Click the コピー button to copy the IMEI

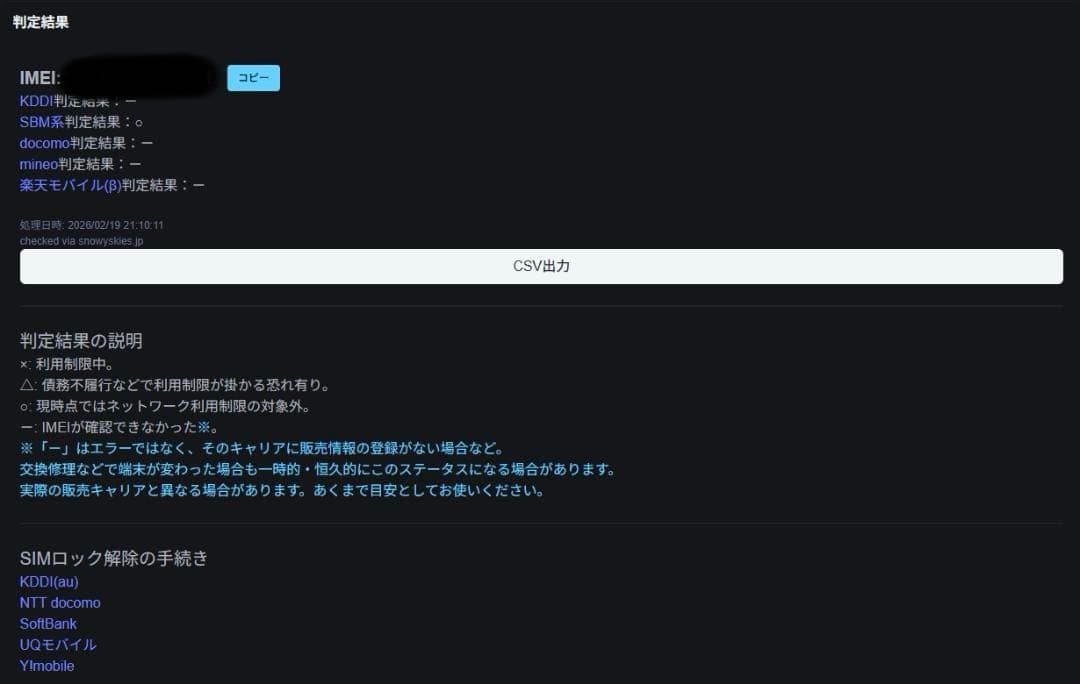click(253, 77)
